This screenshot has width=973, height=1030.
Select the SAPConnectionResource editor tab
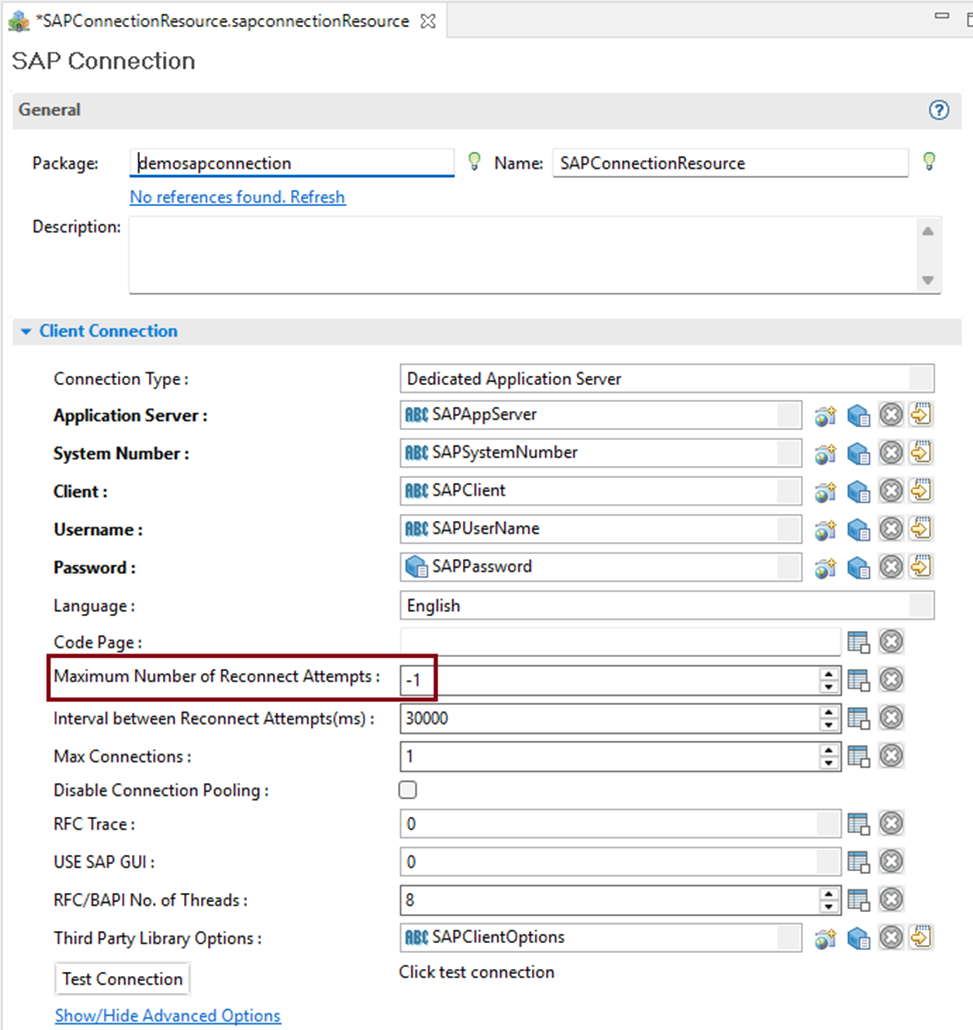(x=221, y=21)
